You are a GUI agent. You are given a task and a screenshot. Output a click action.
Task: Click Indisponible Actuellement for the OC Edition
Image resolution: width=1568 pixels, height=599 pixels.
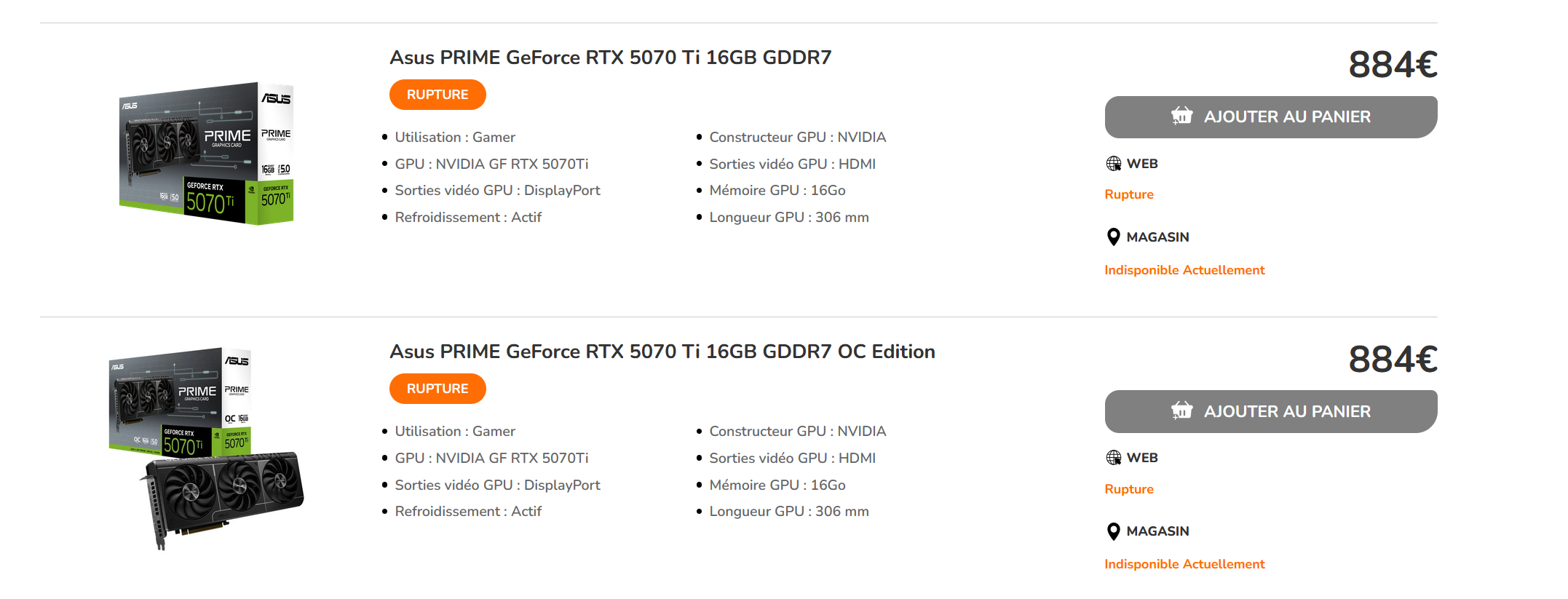1184,564
